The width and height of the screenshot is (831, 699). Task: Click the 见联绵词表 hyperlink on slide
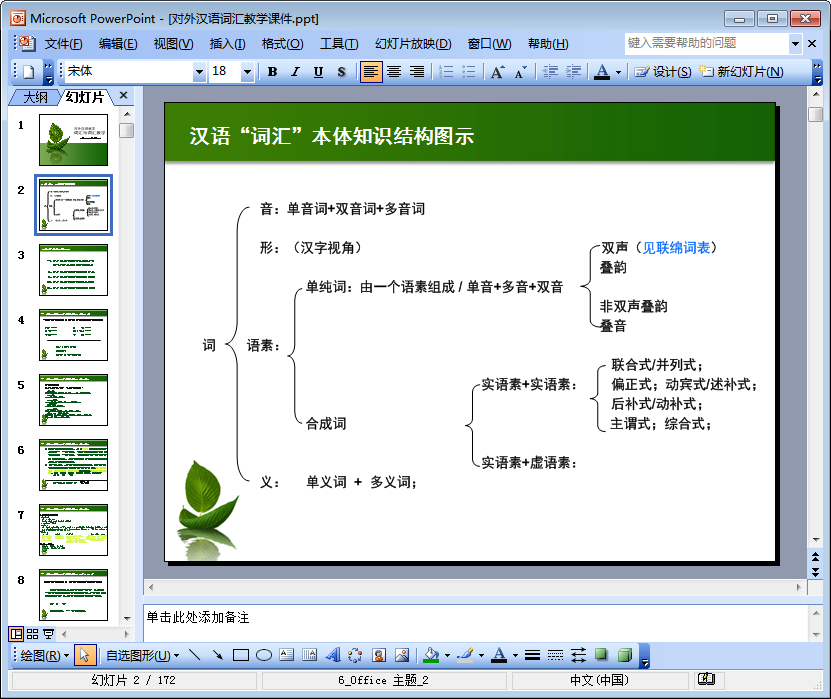pyautogui.click(x=676, y=247)
